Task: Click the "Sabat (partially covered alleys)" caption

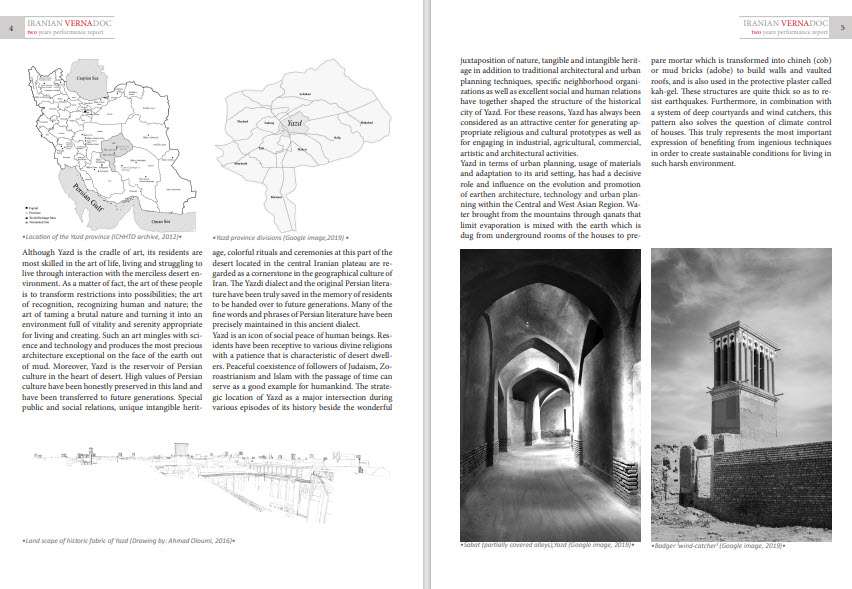Action: pyautogui.click(x=547, y=544)
